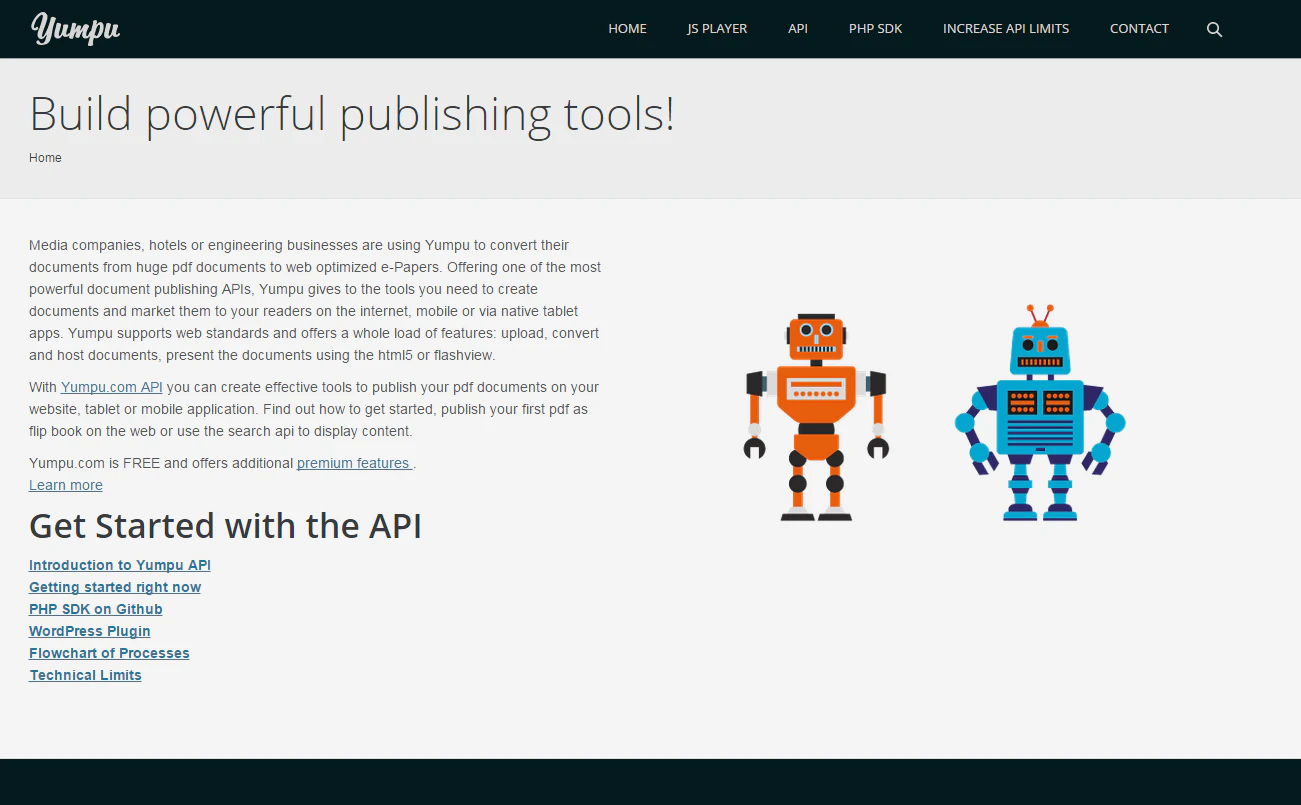The image size is (1301, 805).
Task: Click the Yumpu logo
Action: click(76, 29)
